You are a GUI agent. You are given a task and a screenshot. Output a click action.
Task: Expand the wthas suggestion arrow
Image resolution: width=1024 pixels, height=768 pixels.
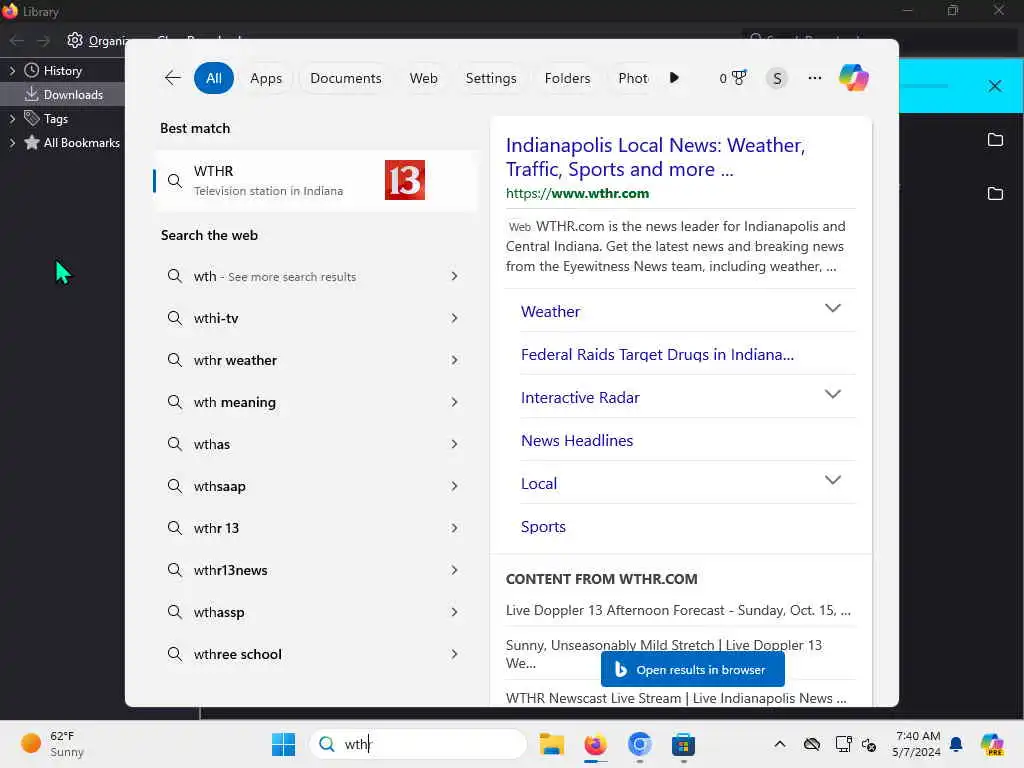455,444
